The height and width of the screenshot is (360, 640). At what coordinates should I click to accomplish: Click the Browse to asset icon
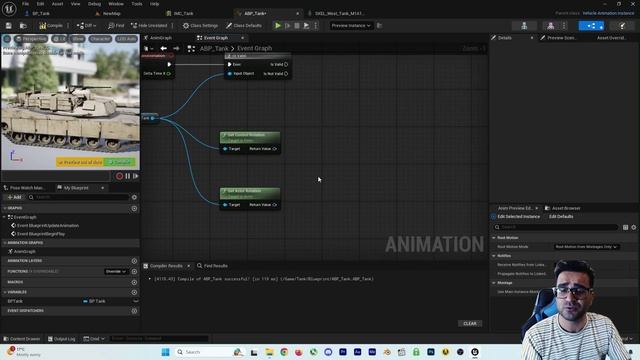pos(23,26)
